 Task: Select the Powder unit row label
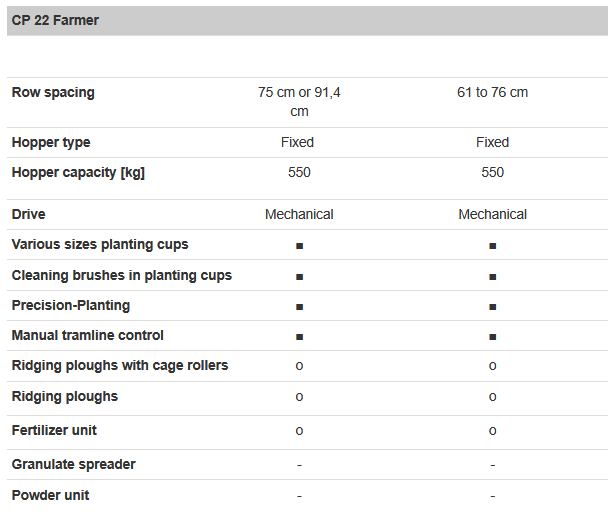tap(51, 496)
